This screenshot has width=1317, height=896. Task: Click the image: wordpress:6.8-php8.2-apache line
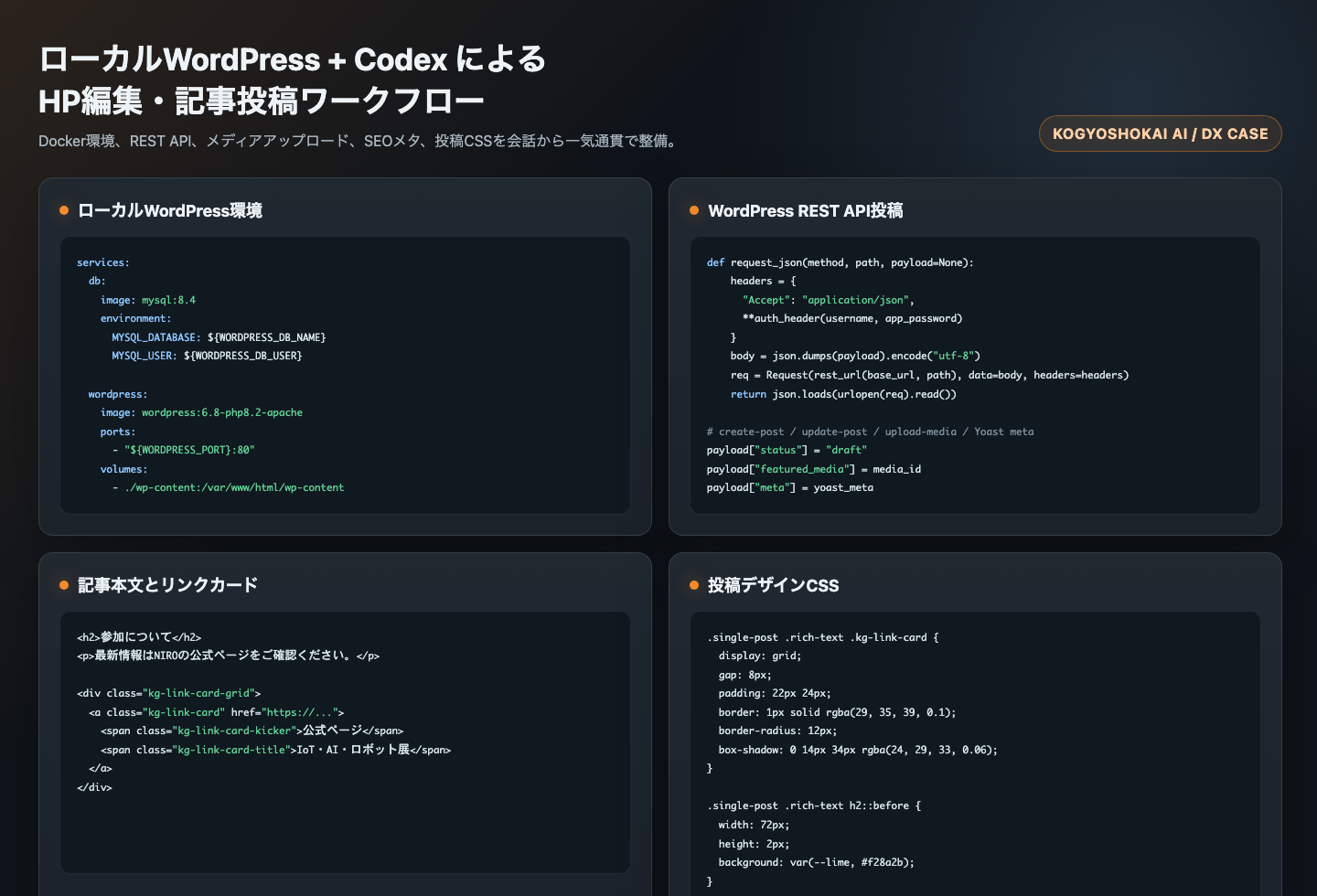click(x=201, y=412)
